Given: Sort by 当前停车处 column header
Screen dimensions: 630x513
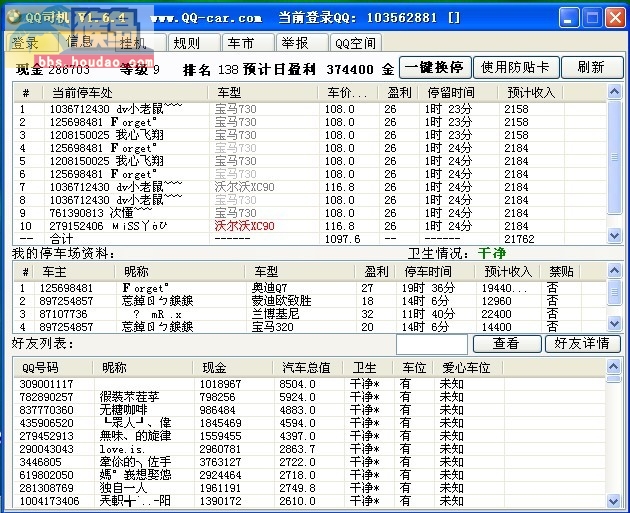Looking at the screenshot, I should (125, 93).
